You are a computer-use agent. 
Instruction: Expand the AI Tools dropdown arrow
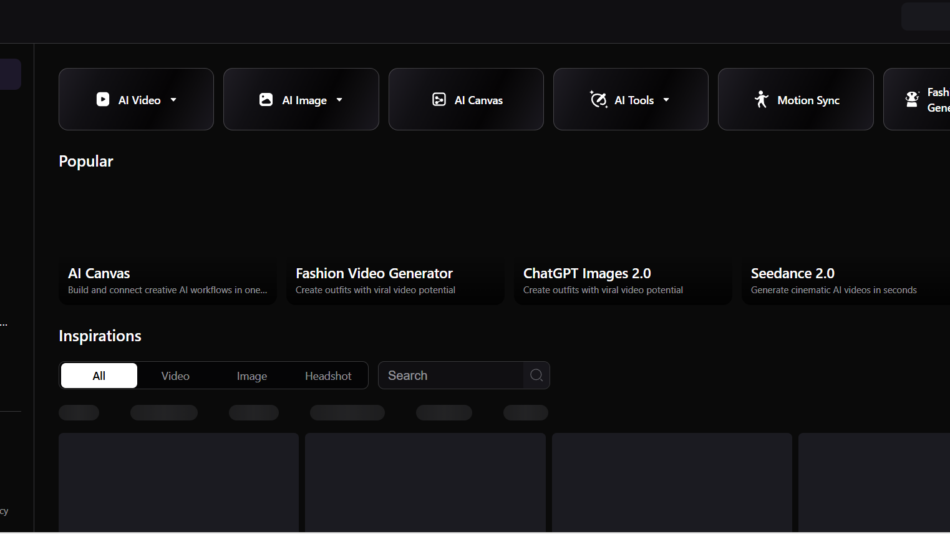point(666,100)
